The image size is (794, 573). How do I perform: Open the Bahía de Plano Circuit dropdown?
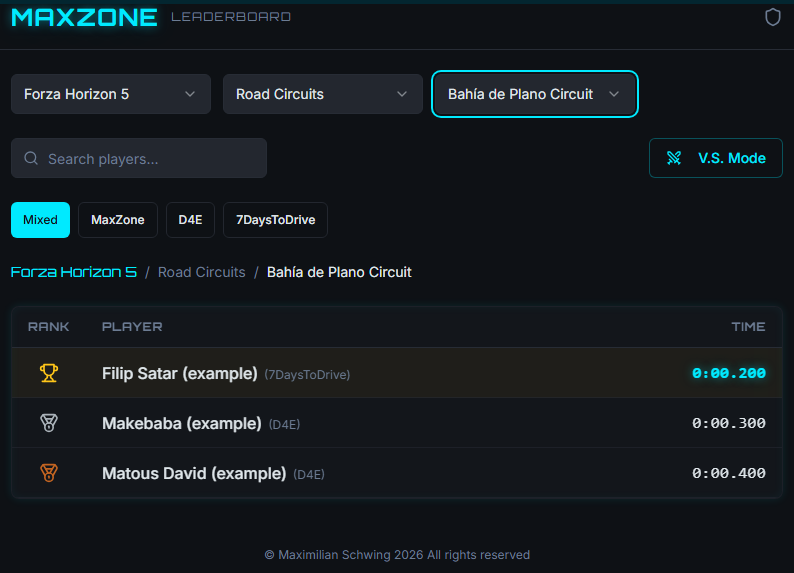click(534, 94)
